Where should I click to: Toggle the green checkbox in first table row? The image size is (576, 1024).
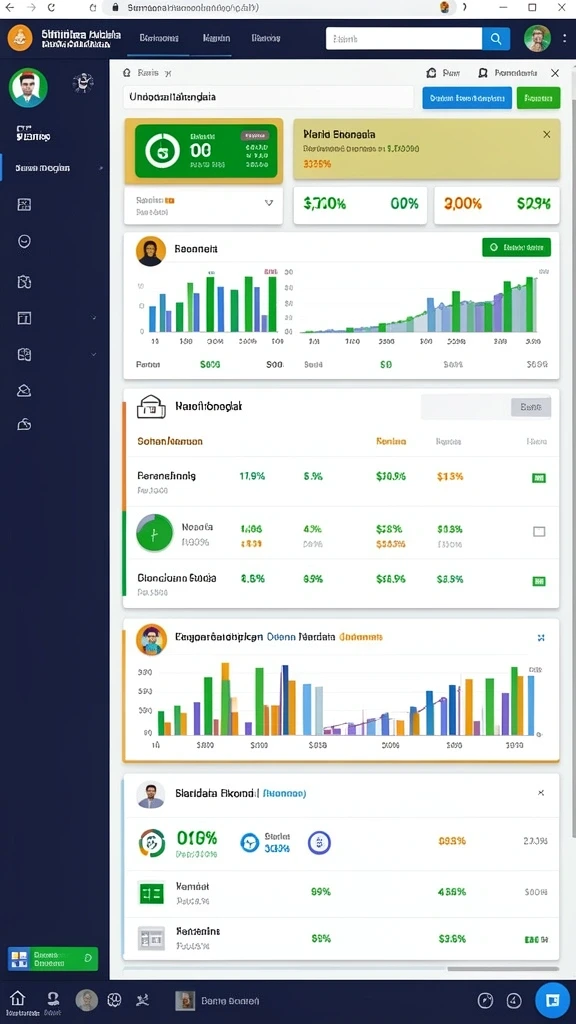(539, 478)
